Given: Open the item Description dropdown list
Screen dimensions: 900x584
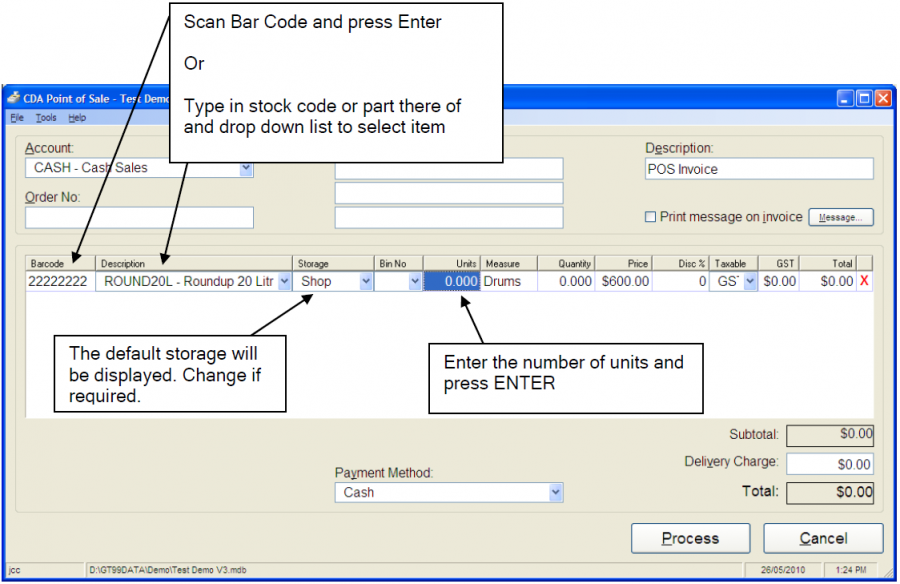Looking at the screenshot, I should [x=285, y=282].
